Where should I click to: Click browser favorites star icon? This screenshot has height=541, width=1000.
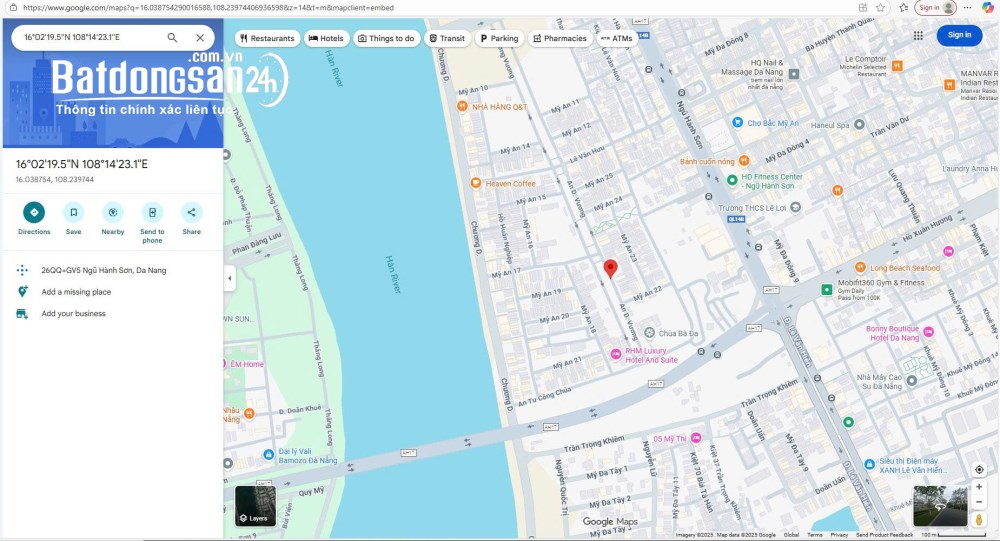tap(880, 8)
